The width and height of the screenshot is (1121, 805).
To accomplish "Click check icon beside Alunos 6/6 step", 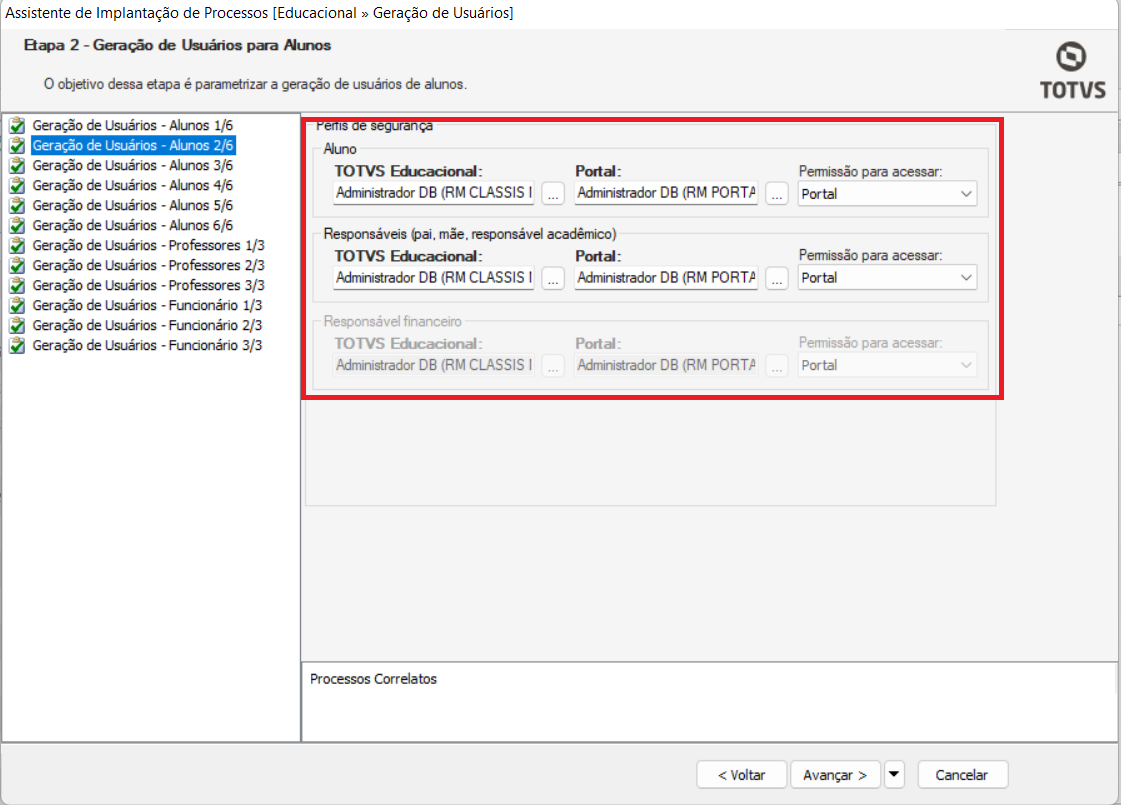I will pyautogui.click(x=17, y=226).
